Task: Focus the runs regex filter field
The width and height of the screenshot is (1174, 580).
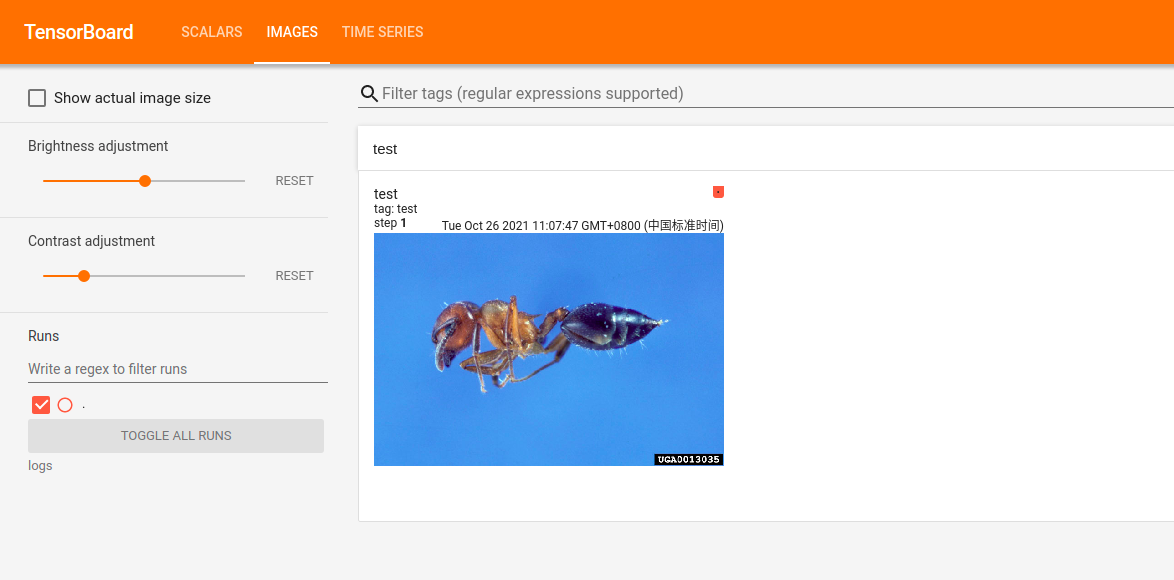Action: point(178,369)
